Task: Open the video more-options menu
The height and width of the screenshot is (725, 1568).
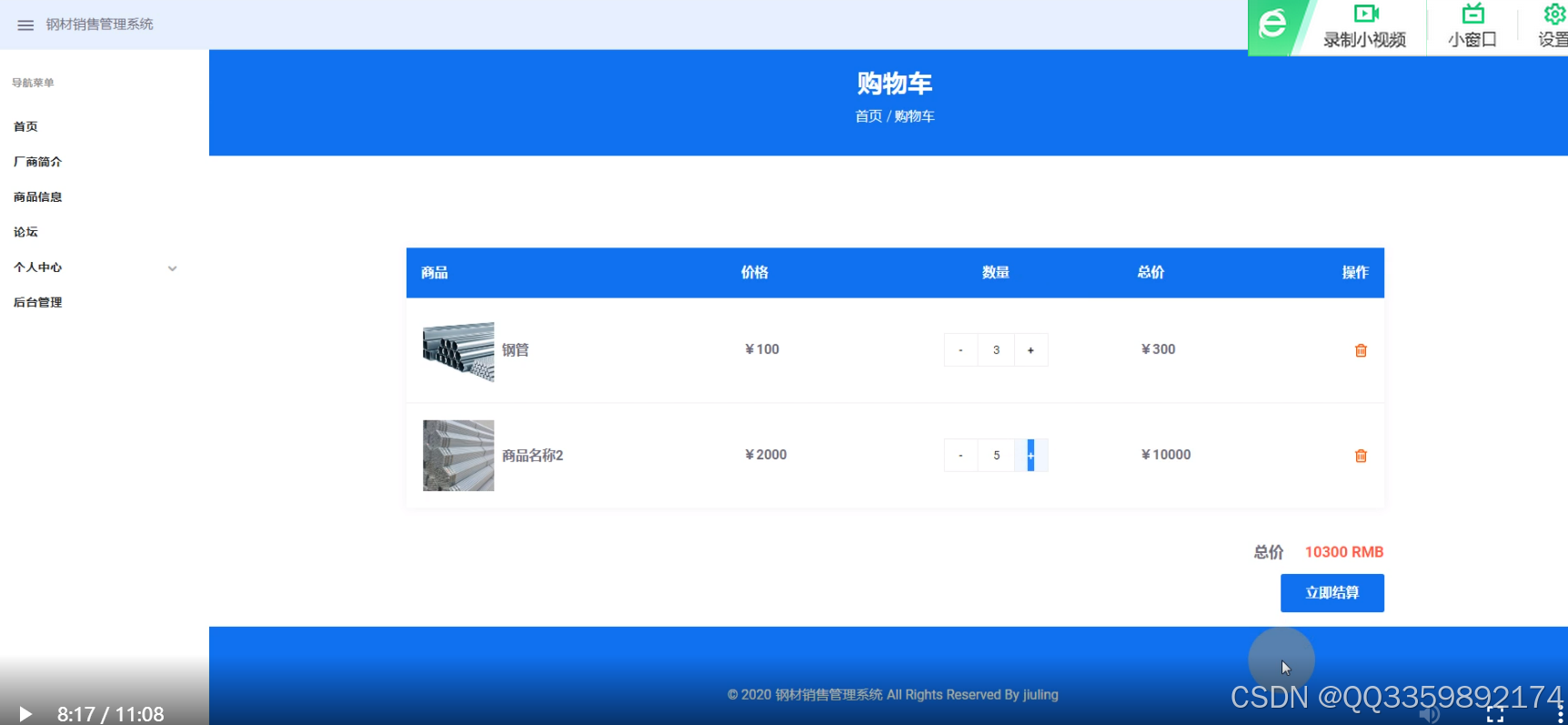Action: tap(1560, 715)
